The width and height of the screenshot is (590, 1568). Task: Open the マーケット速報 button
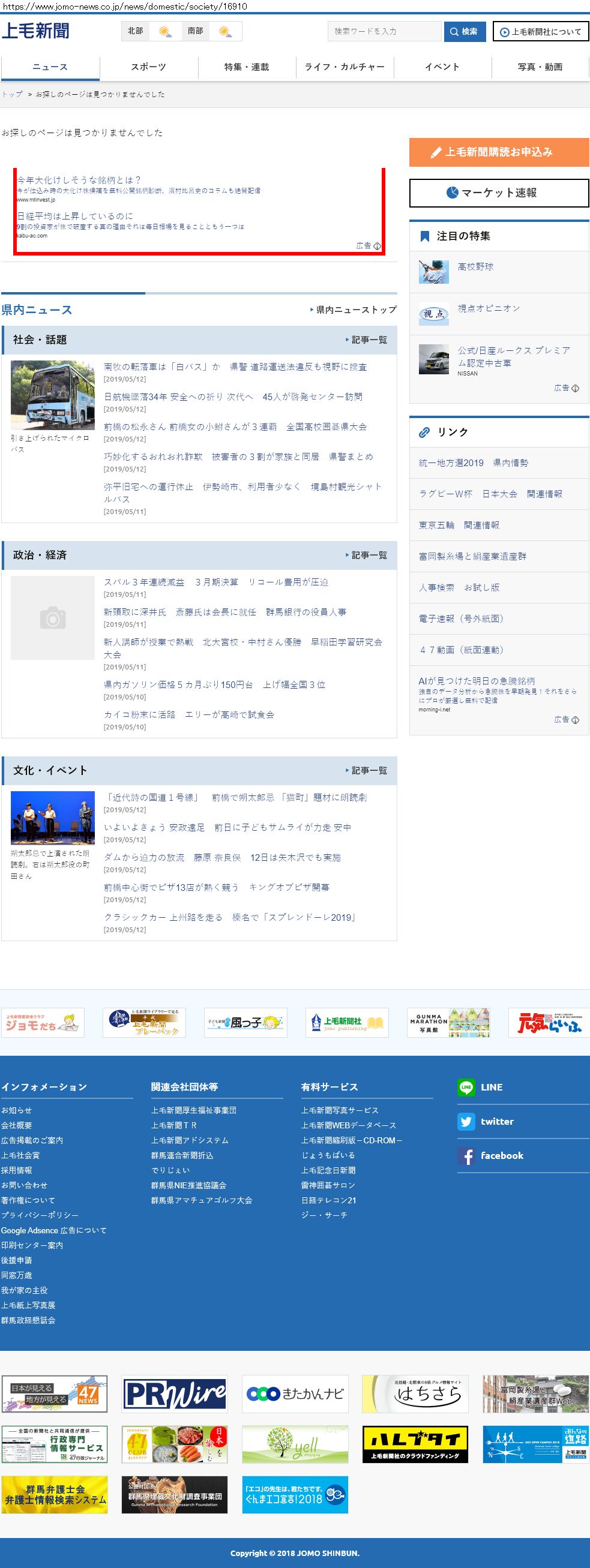499,193
